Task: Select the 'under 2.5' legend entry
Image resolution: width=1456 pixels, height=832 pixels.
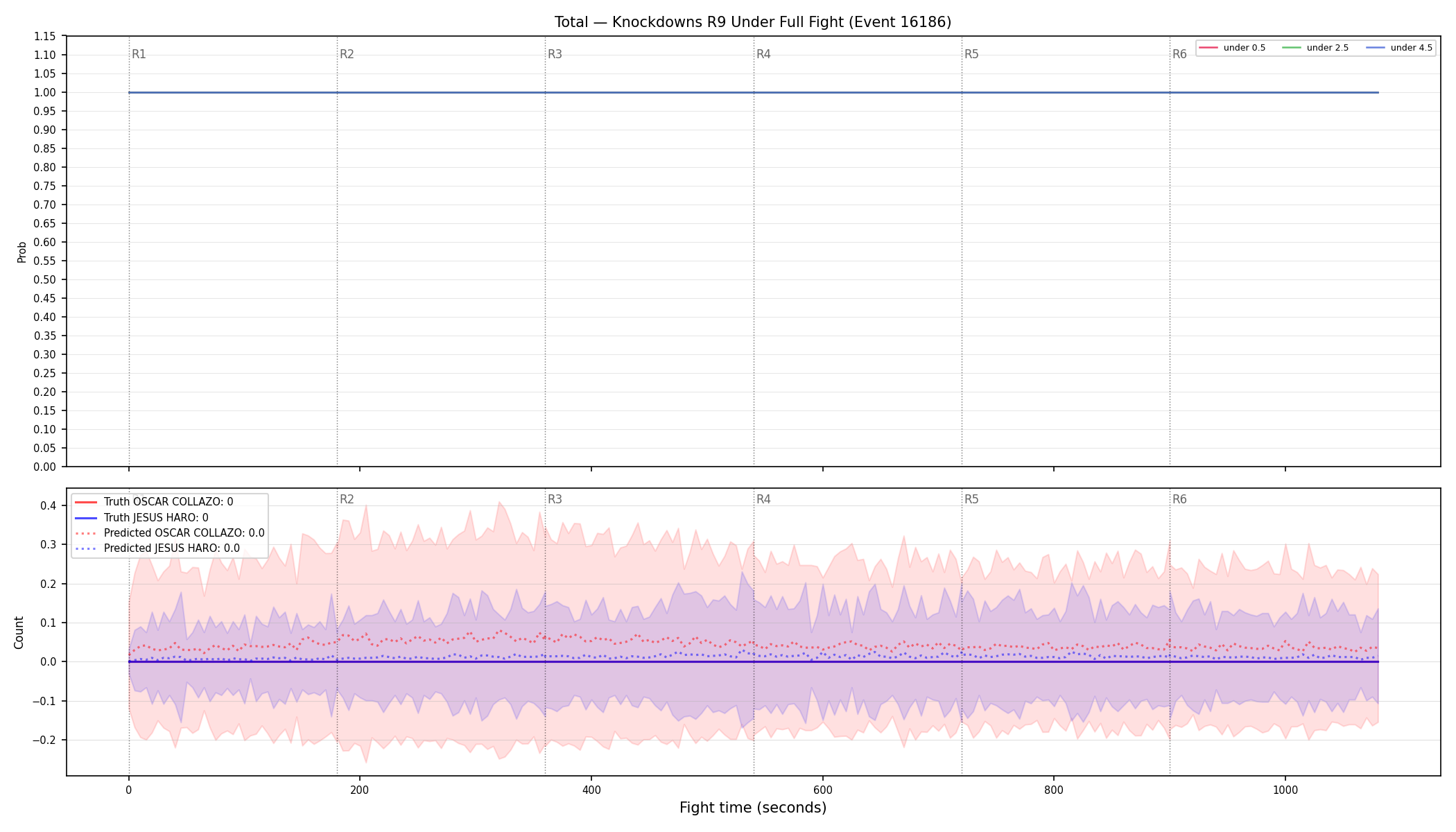Action: [1316, 48]
